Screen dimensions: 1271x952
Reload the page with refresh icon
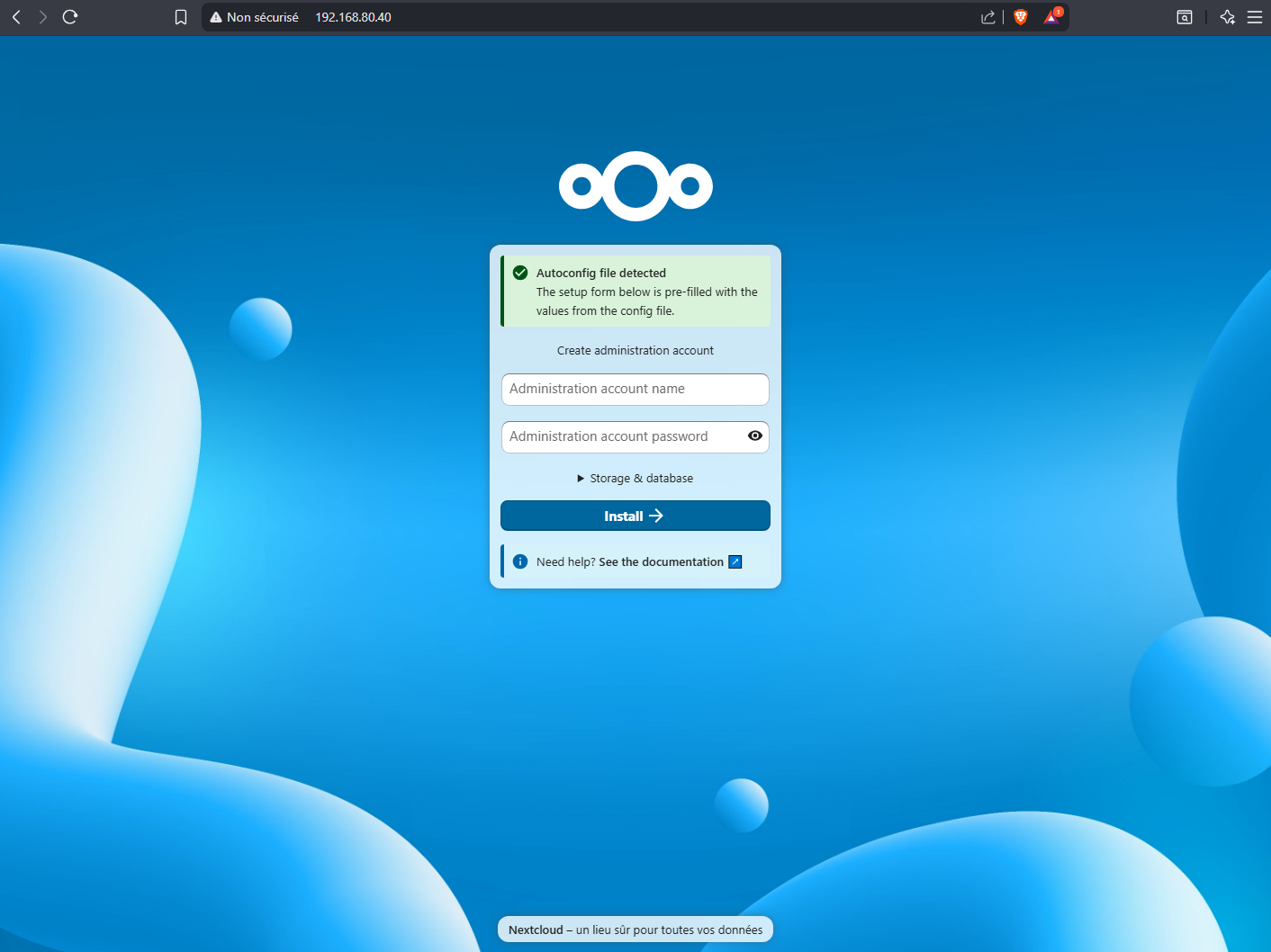[x=70, y=17]
